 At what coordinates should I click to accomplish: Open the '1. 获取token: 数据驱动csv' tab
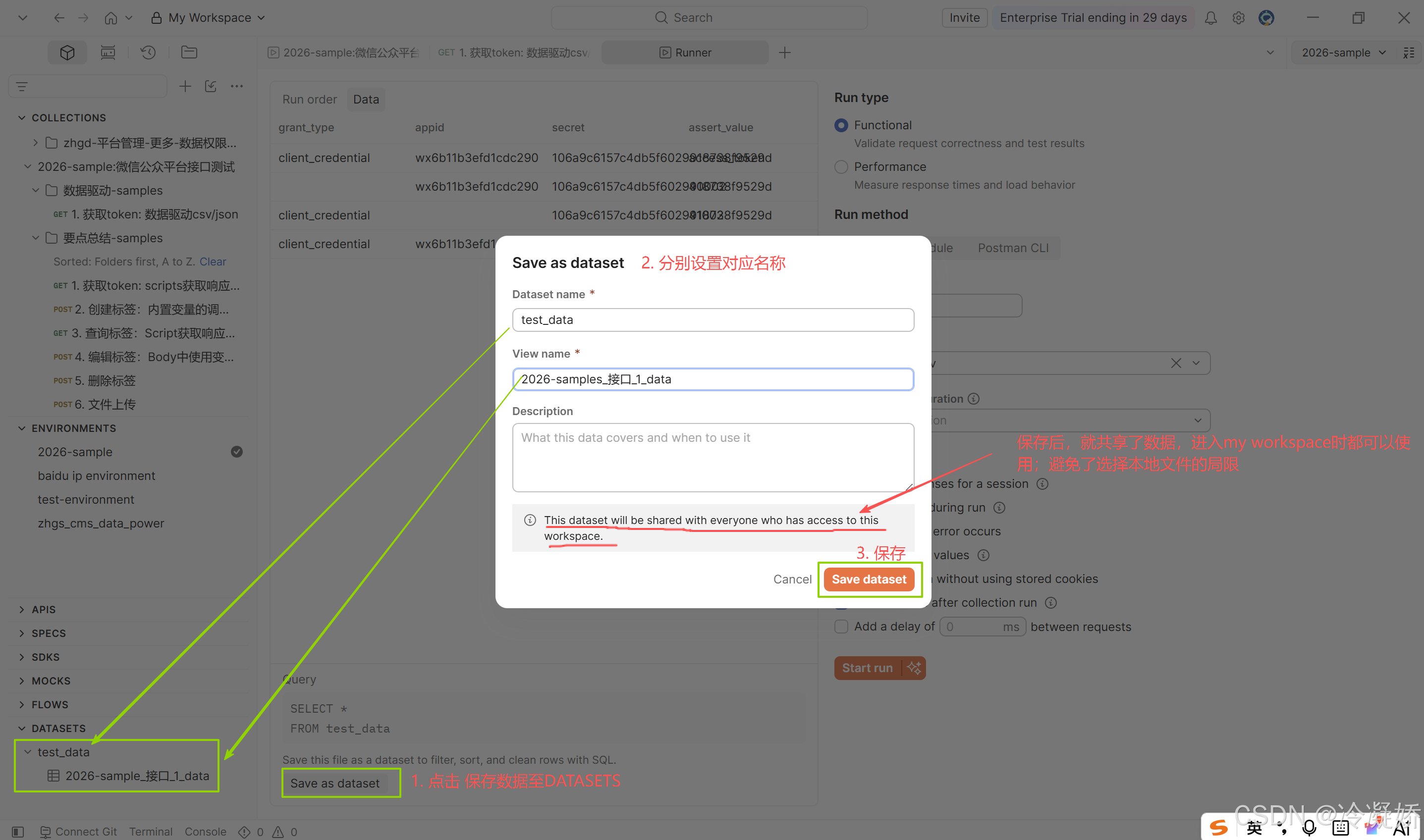(x=513, y=52)
